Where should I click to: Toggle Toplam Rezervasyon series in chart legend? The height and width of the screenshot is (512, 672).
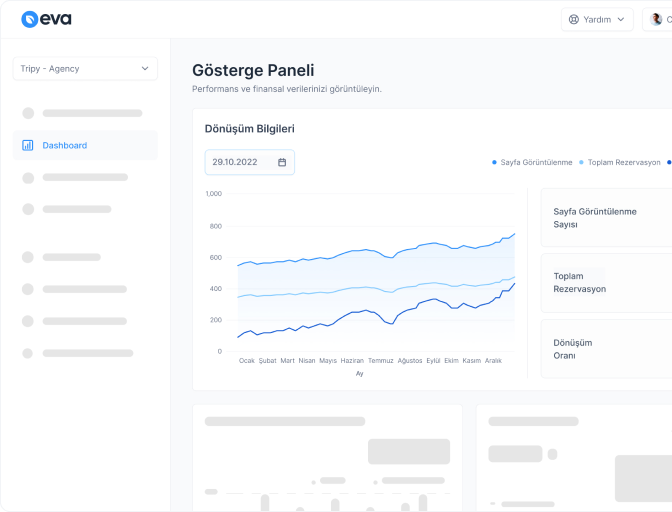point(624,162)
